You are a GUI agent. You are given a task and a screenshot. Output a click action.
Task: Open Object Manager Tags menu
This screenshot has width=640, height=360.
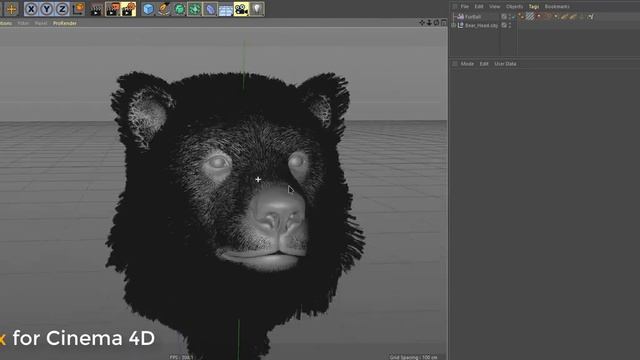pyautogui.click(x=534, y=7)
